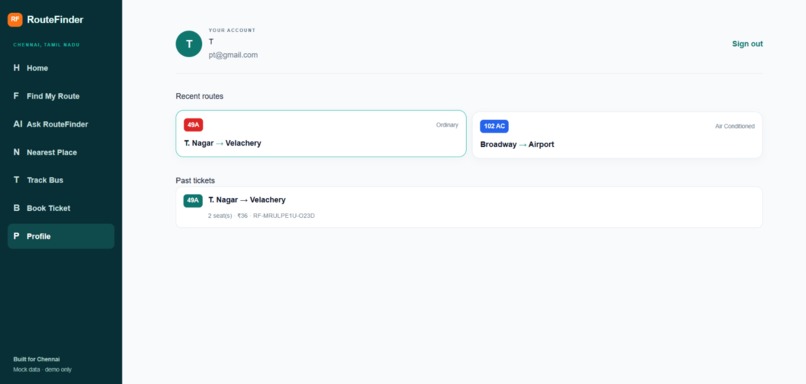Click the H letter icon beside Home
The height and width of the screenshot is (384, 806).
coord(16,68)
